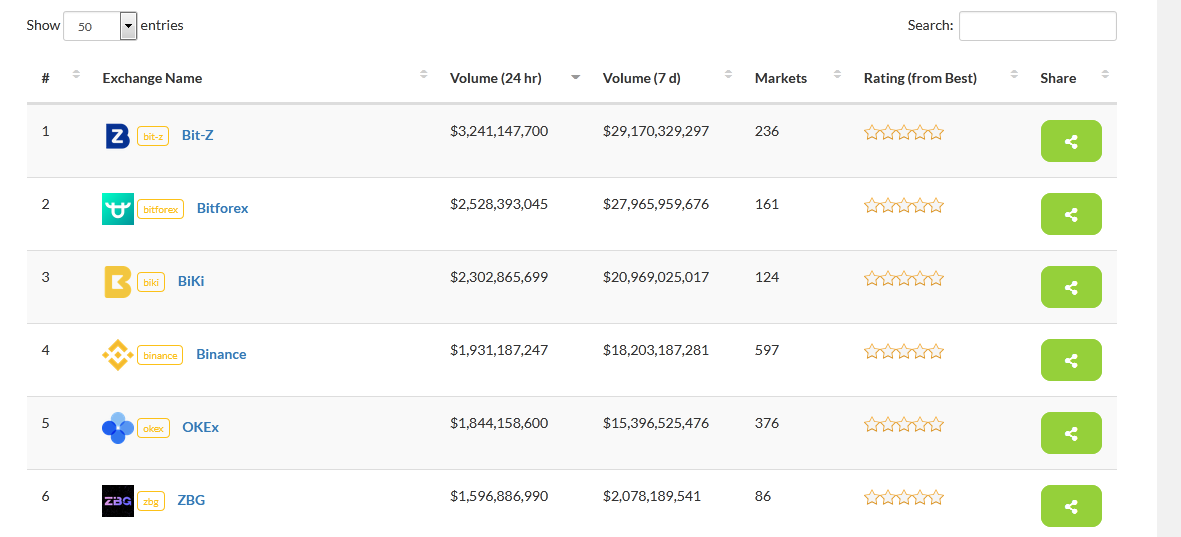Open the Bitforex exchange link
The image size is (1181, 537).
click(x=222, y=209)
